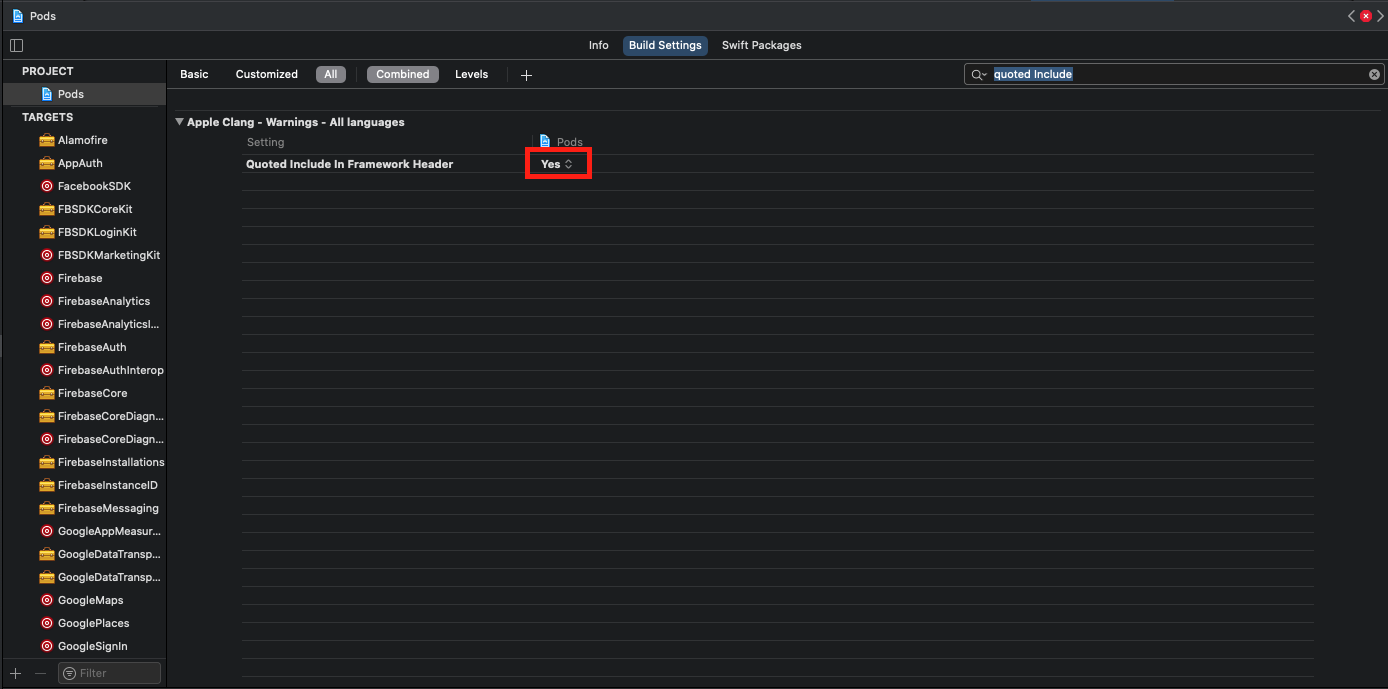Select the first FirebaseCoreDiagn... target row
This screenshot has height=689, width=1388.
[x=84, y=417]
